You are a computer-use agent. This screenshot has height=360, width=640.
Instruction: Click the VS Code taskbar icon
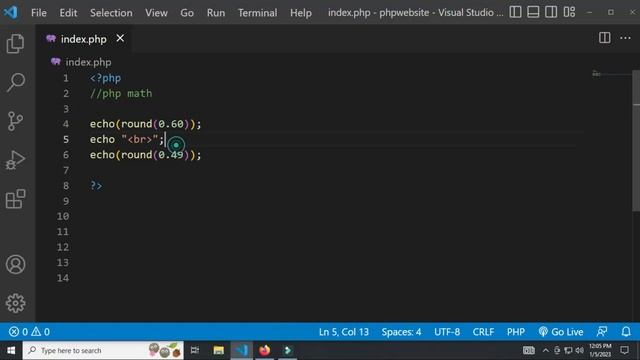(242, 351)
